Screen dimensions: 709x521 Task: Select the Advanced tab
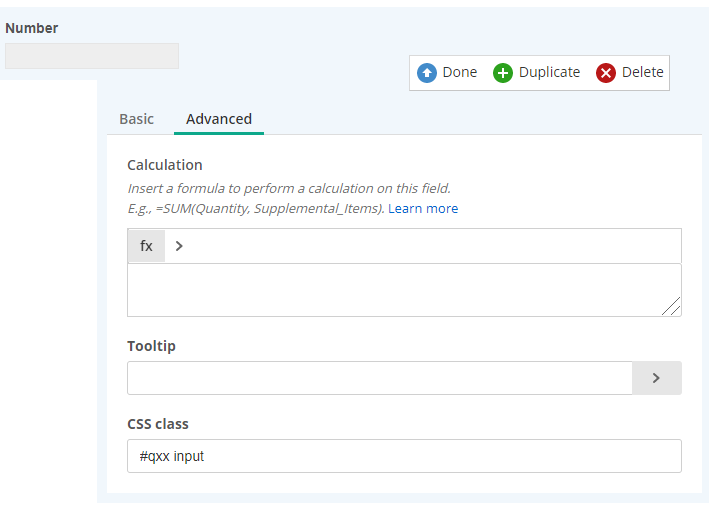[x=219, y=119]
